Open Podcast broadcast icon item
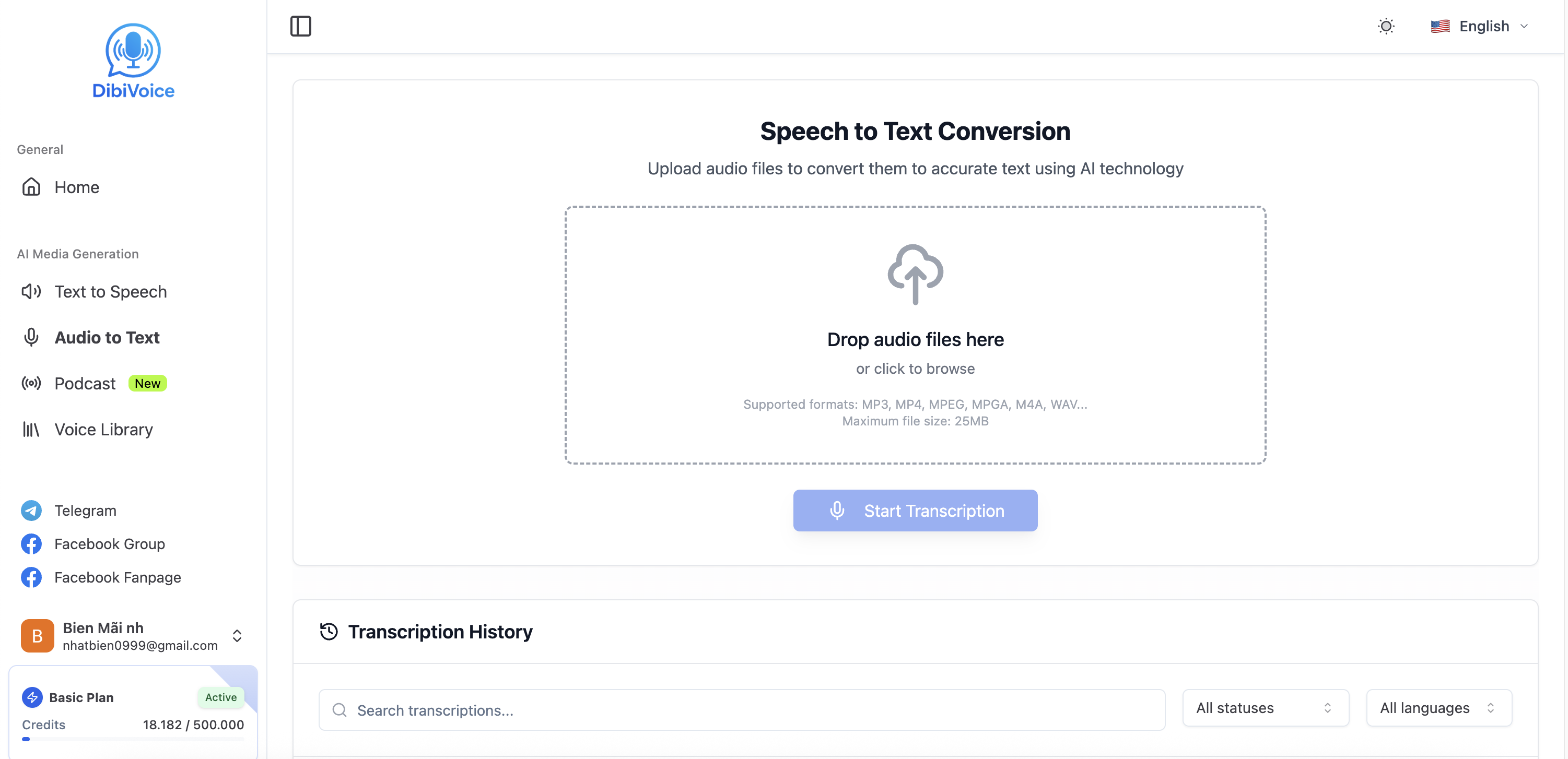This screenshot has height=759, width=1568. 31,383
